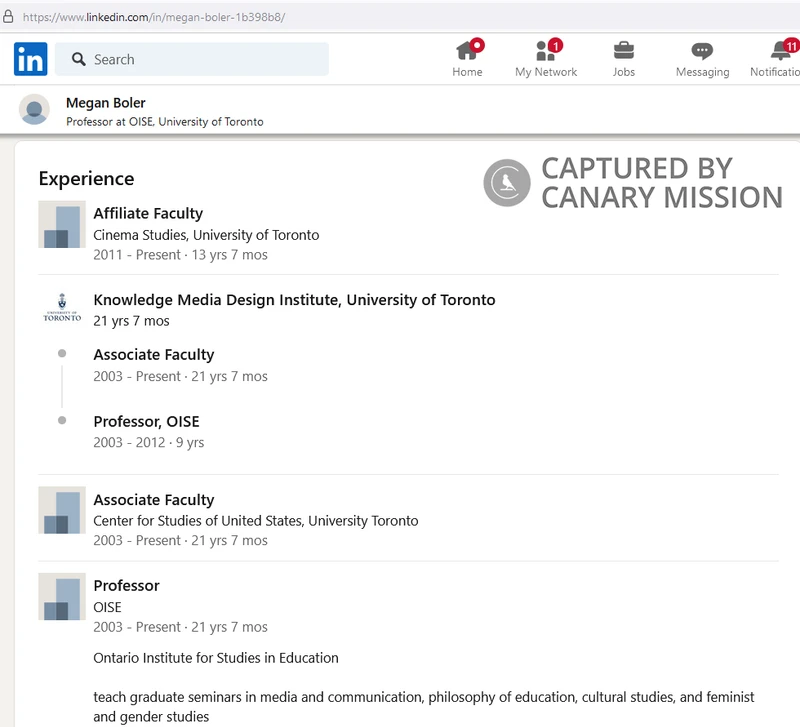Click Associate Faculty title above Center for Studies
The image size is (800, 727).
pos(154,500)
